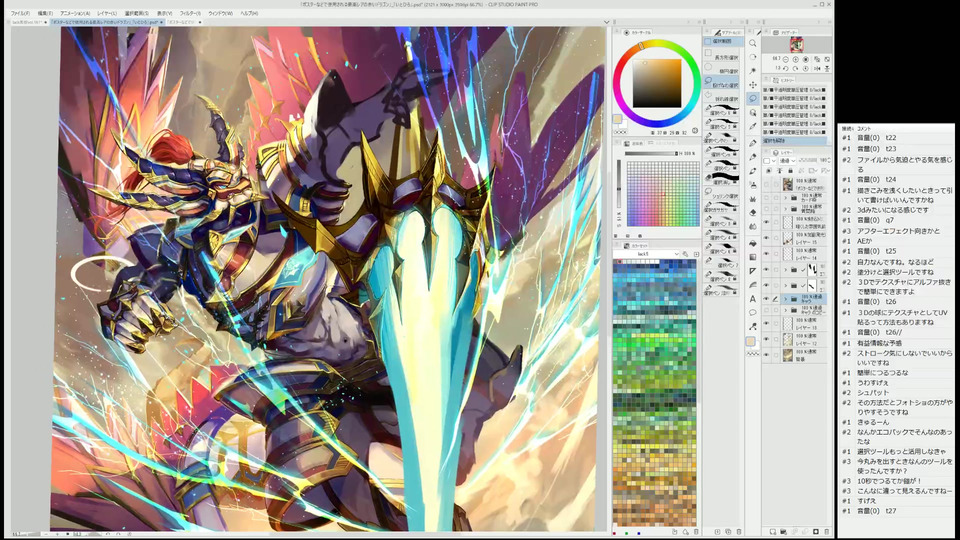This screenshot has width=960, height=540.
Task: Show the キャラ のコピー folder layer
Action: [x=766, y=310]
